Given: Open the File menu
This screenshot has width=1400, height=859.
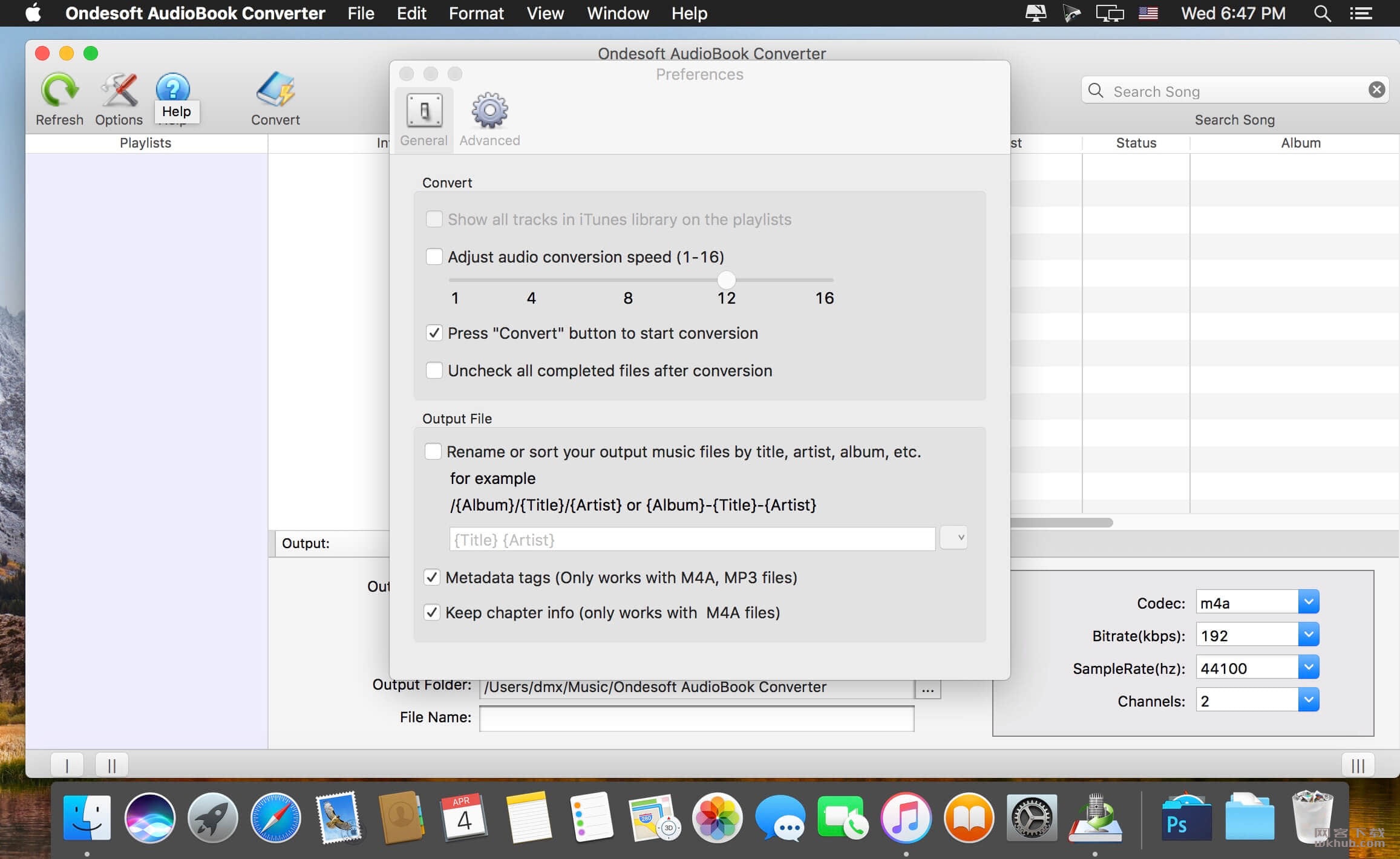Looking at the screenshot, I should [x=361, y=13].
